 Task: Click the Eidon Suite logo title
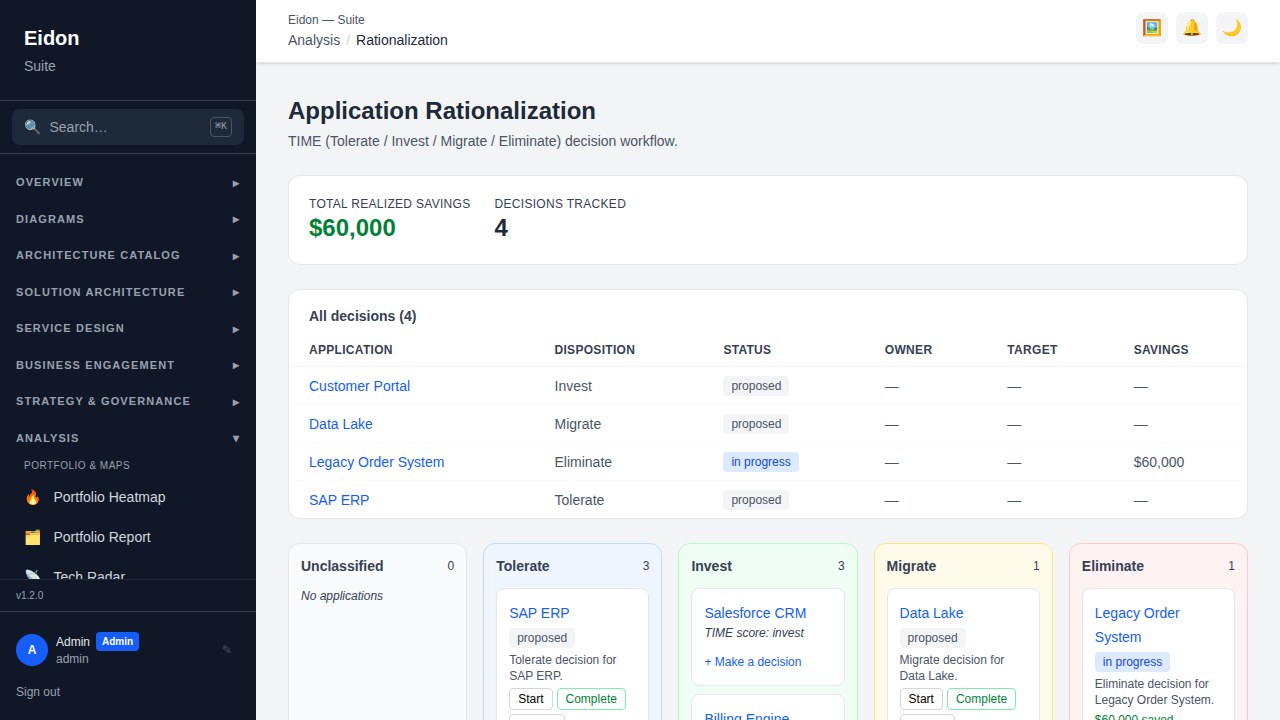52,38
